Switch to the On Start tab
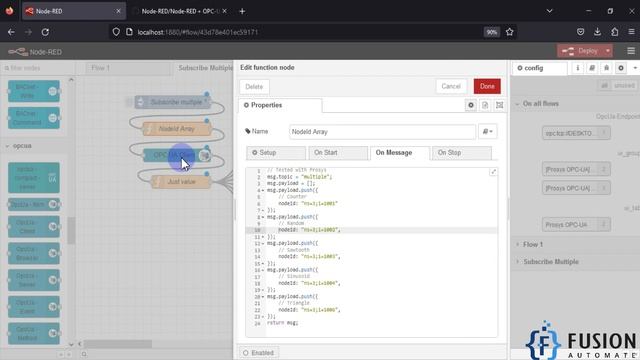This screenshot has height=360, width=640. 338,153
